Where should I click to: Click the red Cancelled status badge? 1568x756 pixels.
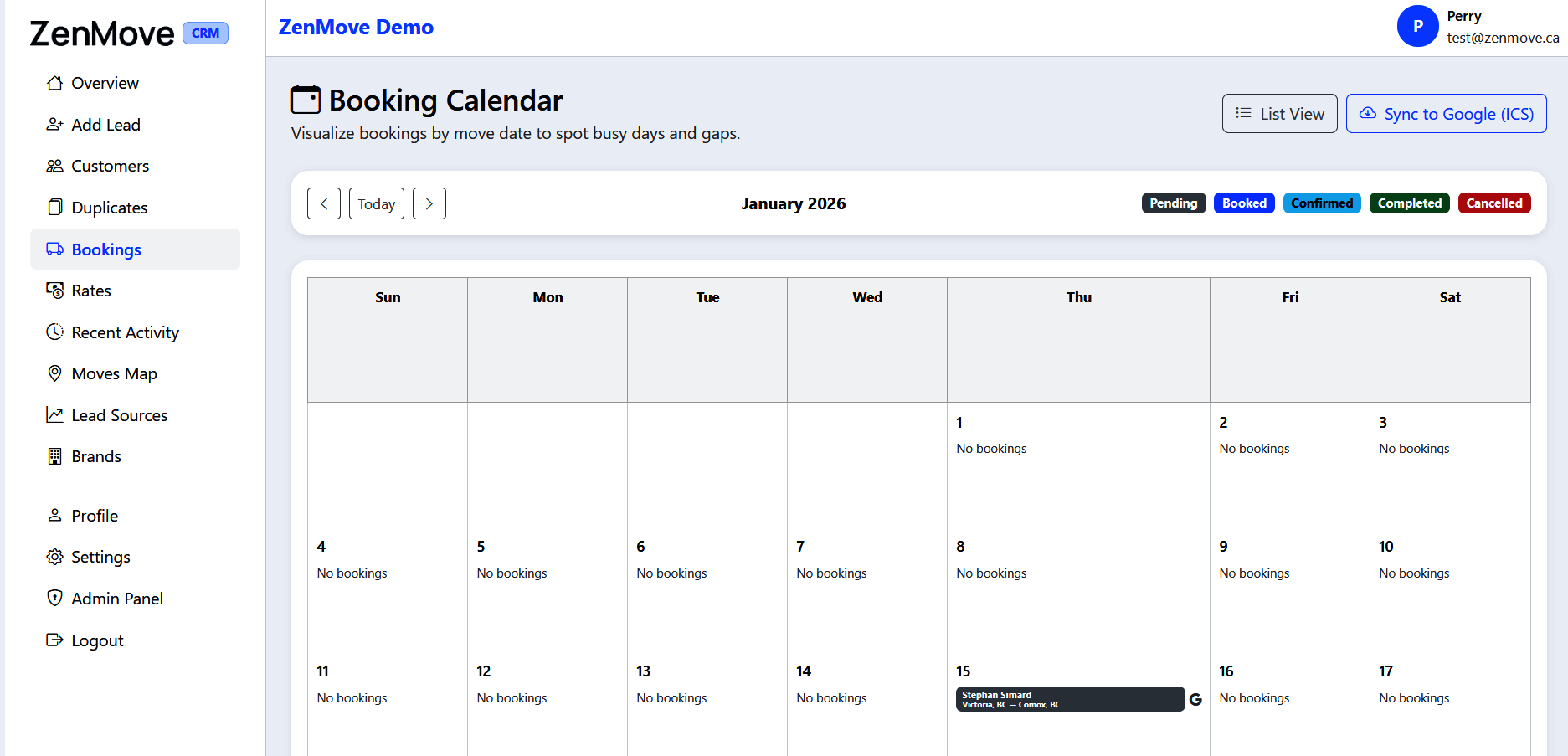tap(1493, 203)
